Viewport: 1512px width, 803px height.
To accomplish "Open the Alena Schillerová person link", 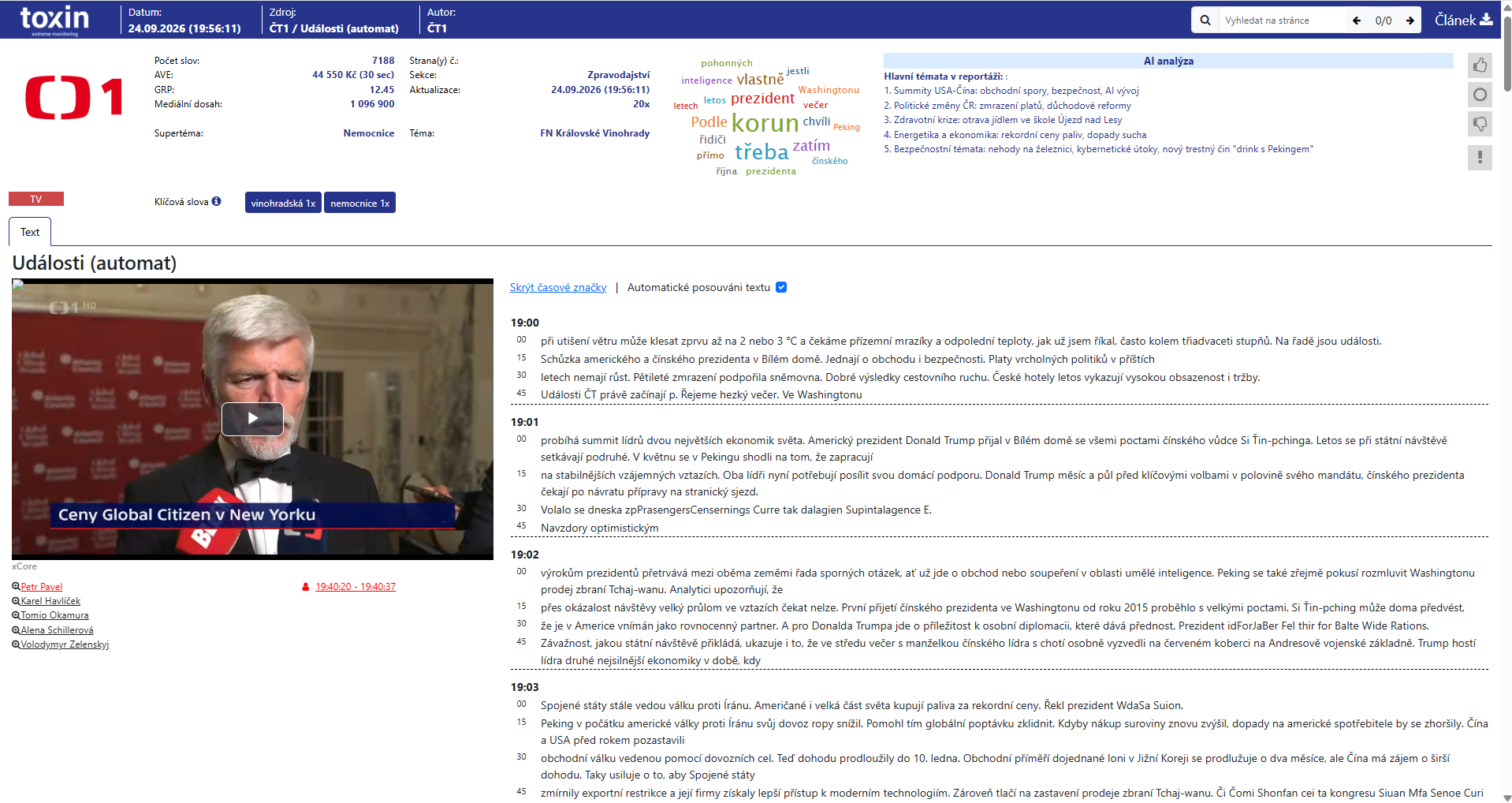I will coord(57,630).
